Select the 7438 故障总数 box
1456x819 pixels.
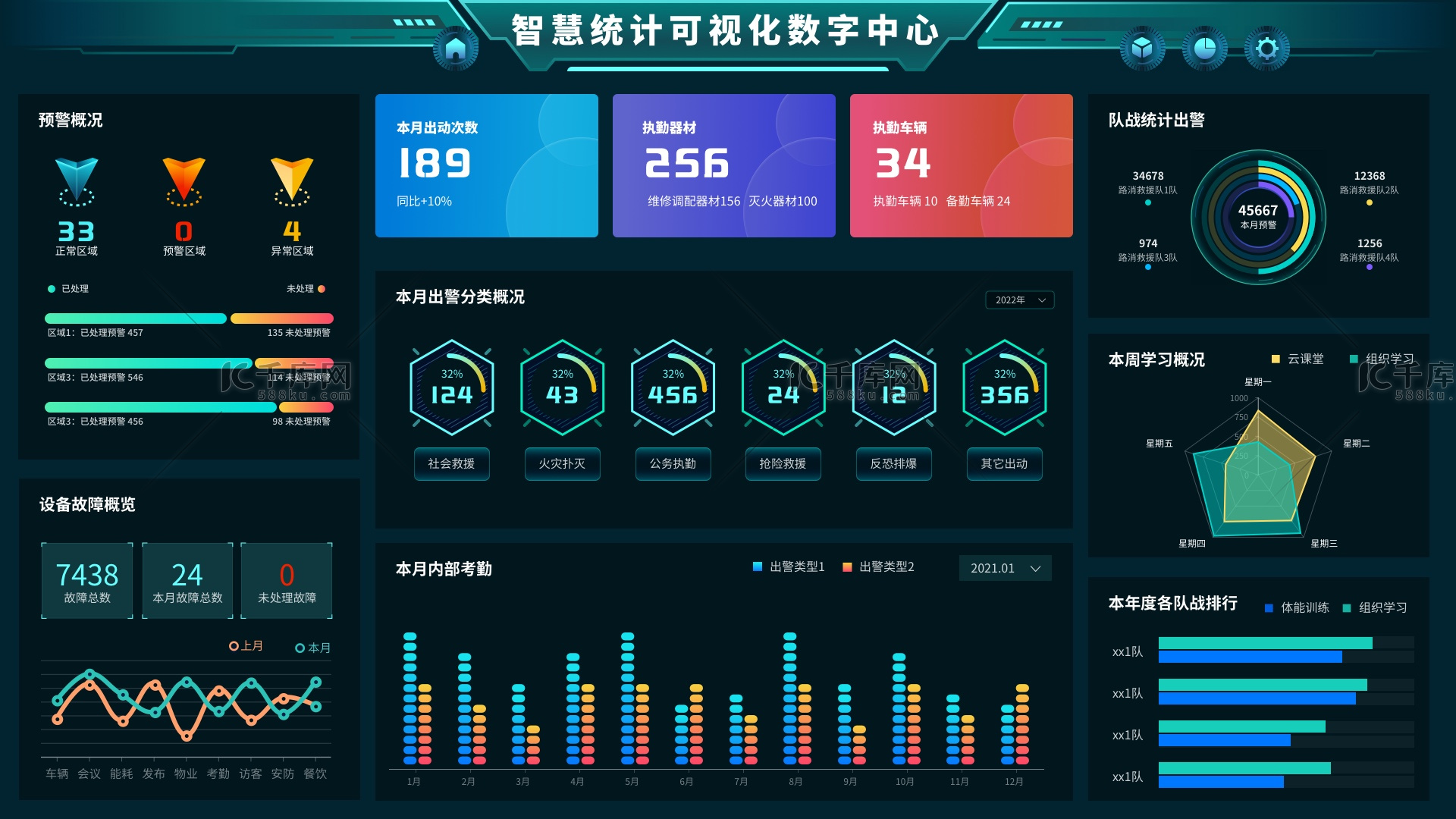(87, 581)
